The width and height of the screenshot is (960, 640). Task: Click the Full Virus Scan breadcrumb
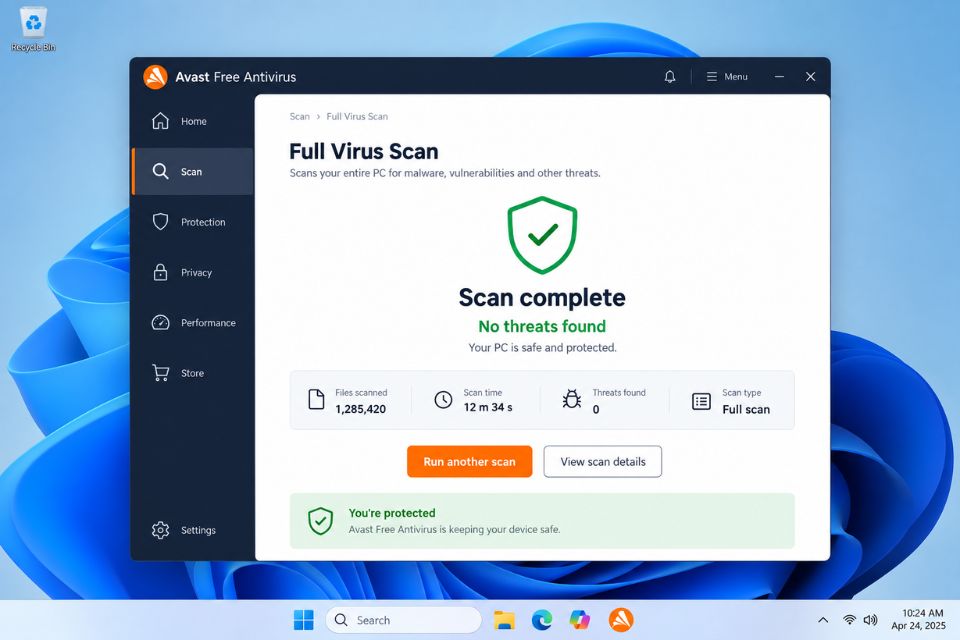tap(357, 116)
